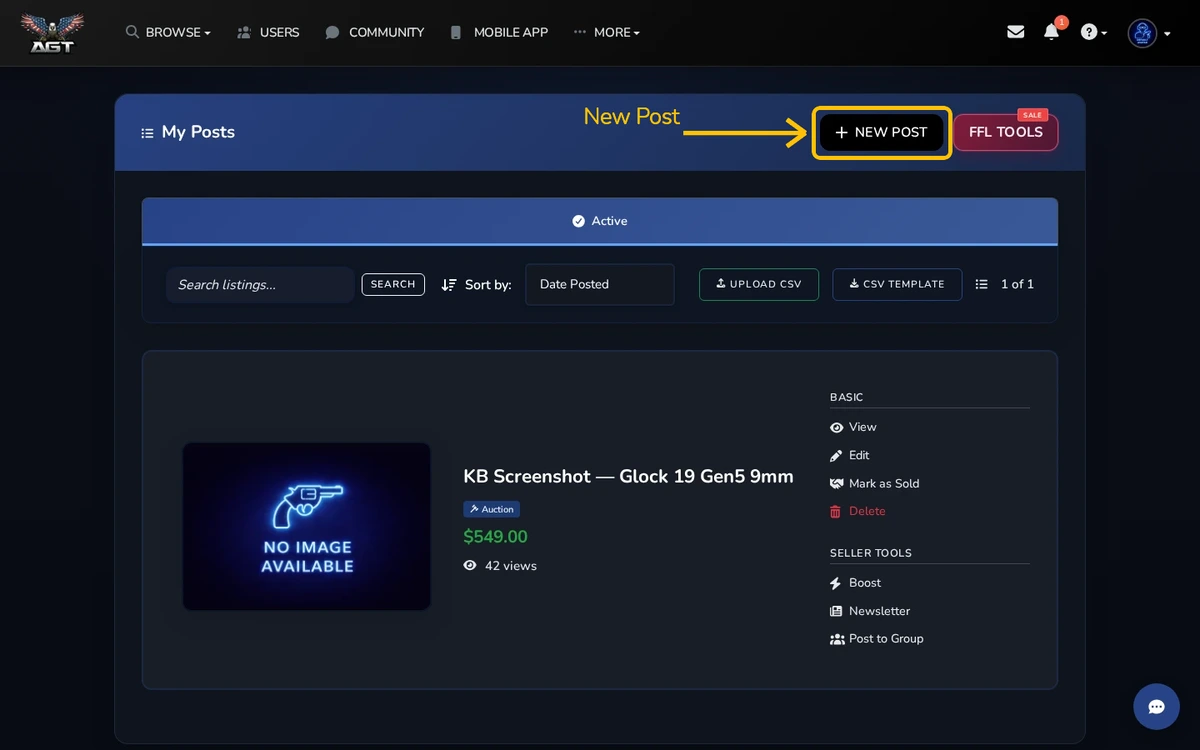Toggle the sort direction icon
The image size is (1200, 750).
pyautogui.click(x=449, y=285)
